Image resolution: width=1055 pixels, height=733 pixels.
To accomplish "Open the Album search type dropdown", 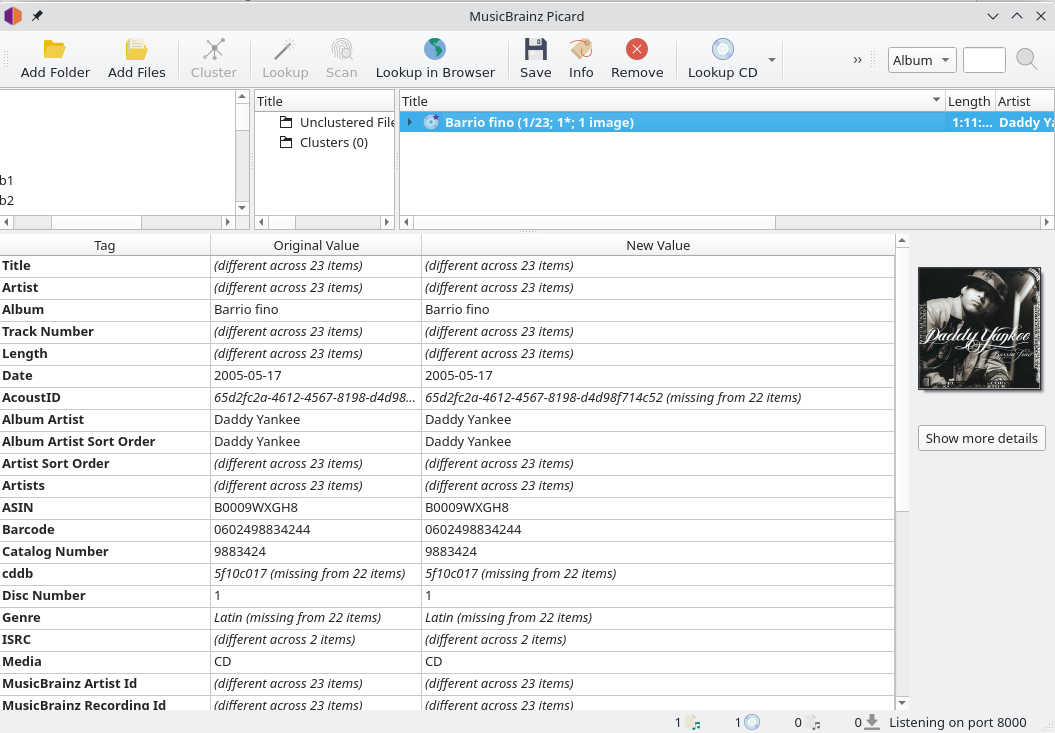I will coord(921,60).
